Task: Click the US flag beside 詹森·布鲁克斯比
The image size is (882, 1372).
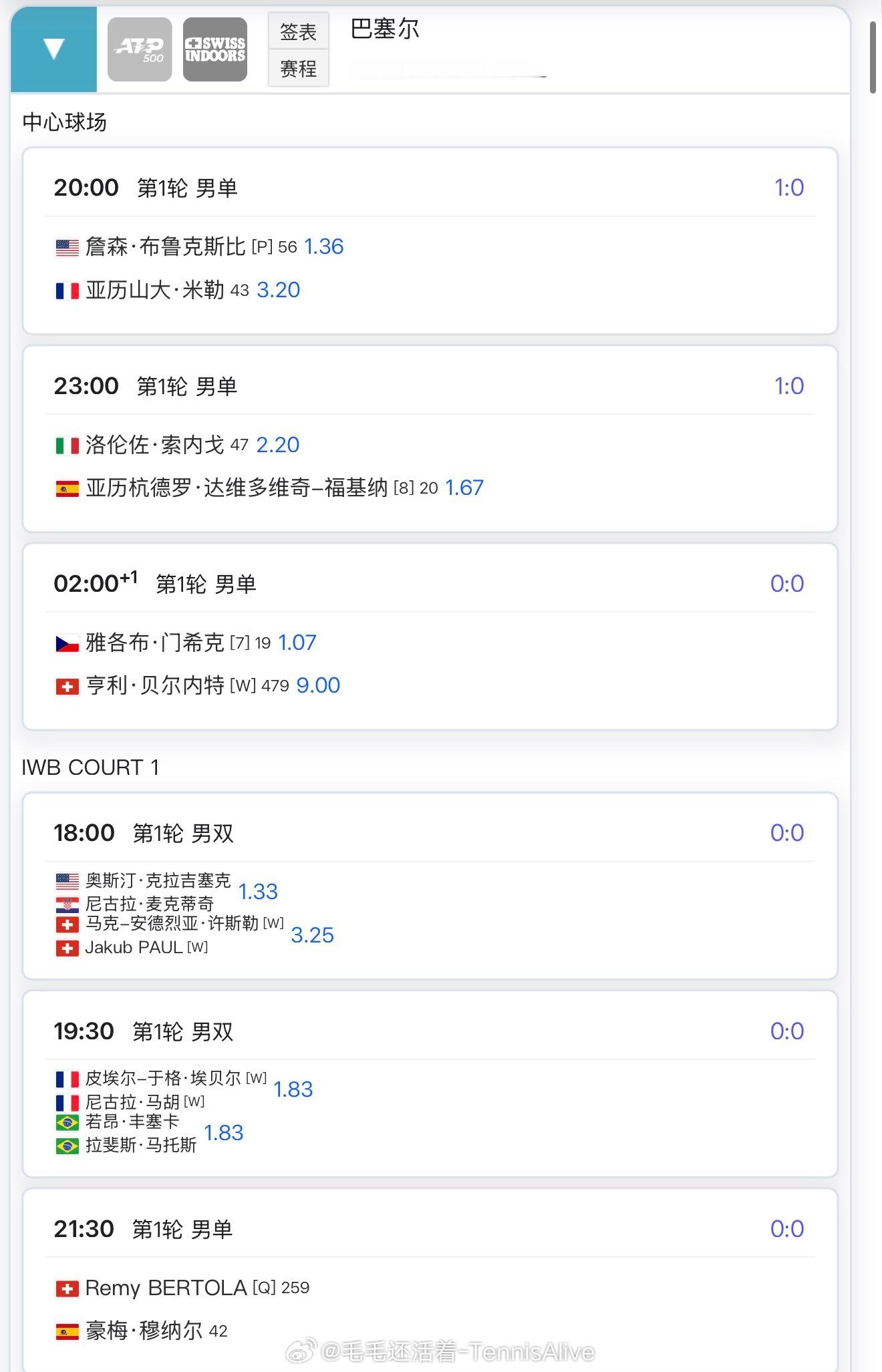Action: pos(67,248)
